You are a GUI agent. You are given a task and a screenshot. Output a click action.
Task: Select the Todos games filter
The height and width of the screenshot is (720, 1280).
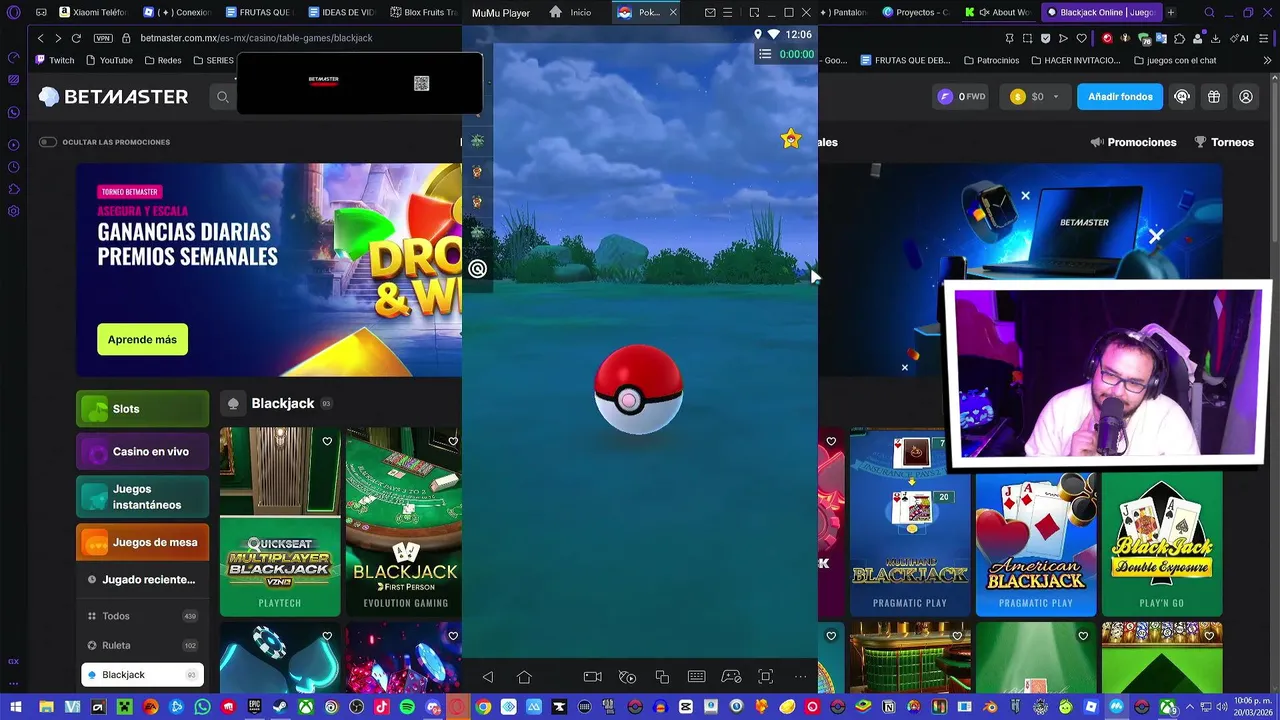click(142, 616)
